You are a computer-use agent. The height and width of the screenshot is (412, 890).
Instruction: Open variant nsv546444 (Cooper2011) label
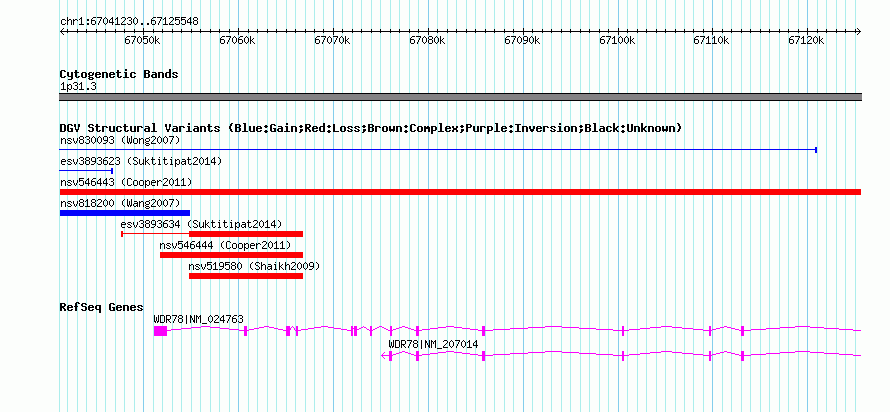coord(225,245)
